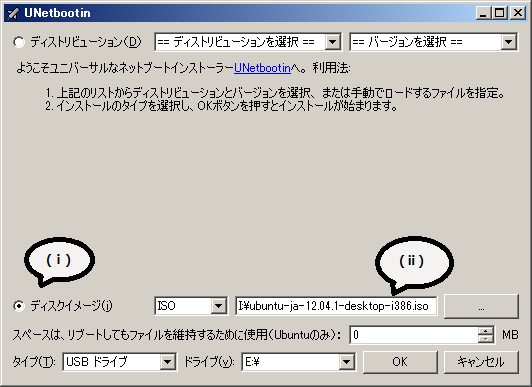532x387 pixels.
Task: Increase the space value with up arrow
Action: pos(486,331)
